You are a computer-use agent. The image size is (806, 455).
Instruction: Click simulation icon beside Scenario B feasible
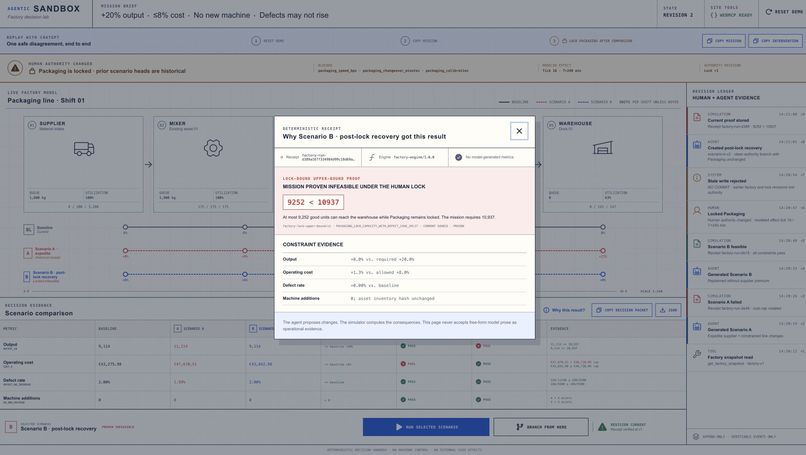click(x=697, y=244)
